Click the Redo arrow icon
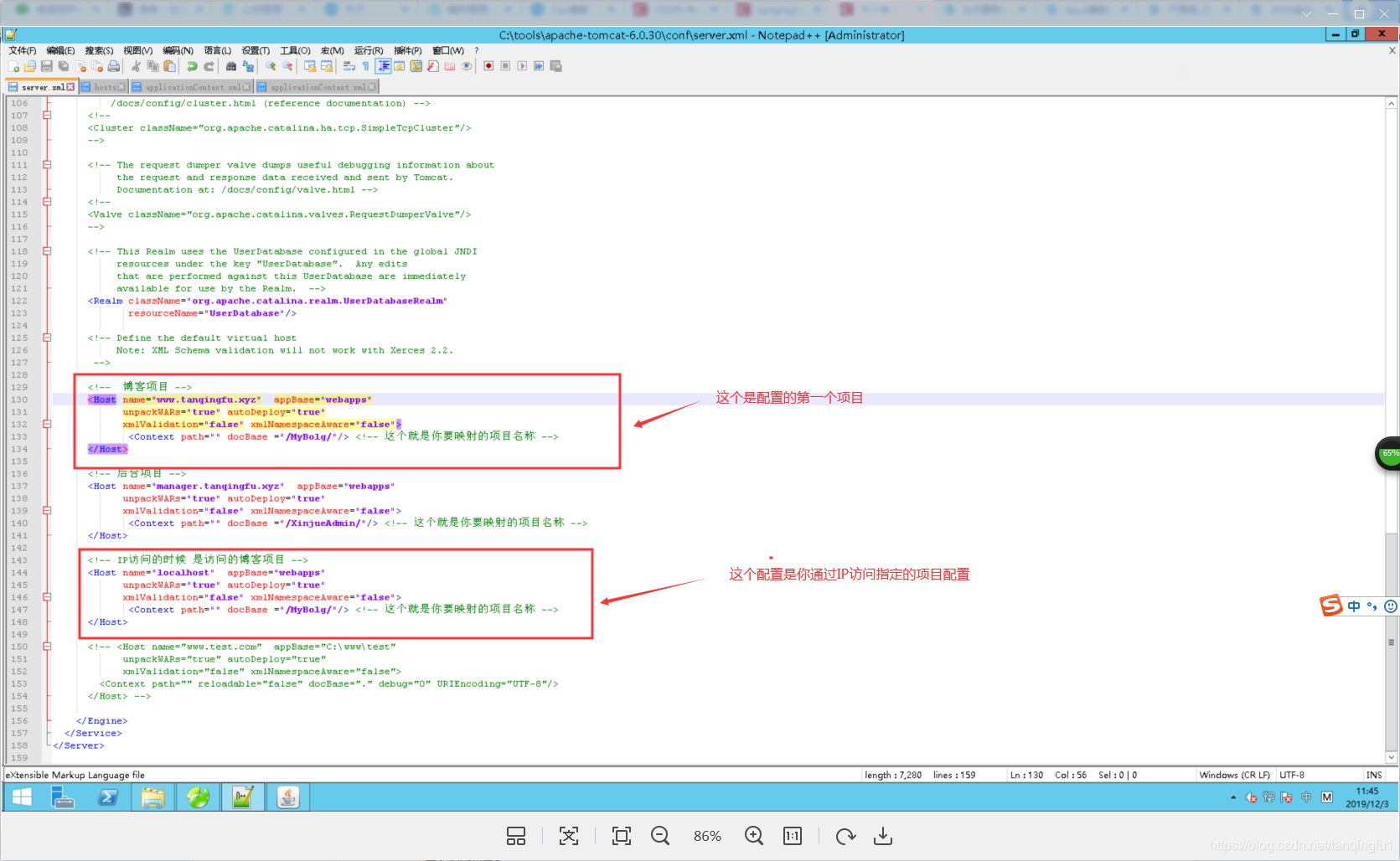The image size is (1400, 861). click(x=209, y=66)
